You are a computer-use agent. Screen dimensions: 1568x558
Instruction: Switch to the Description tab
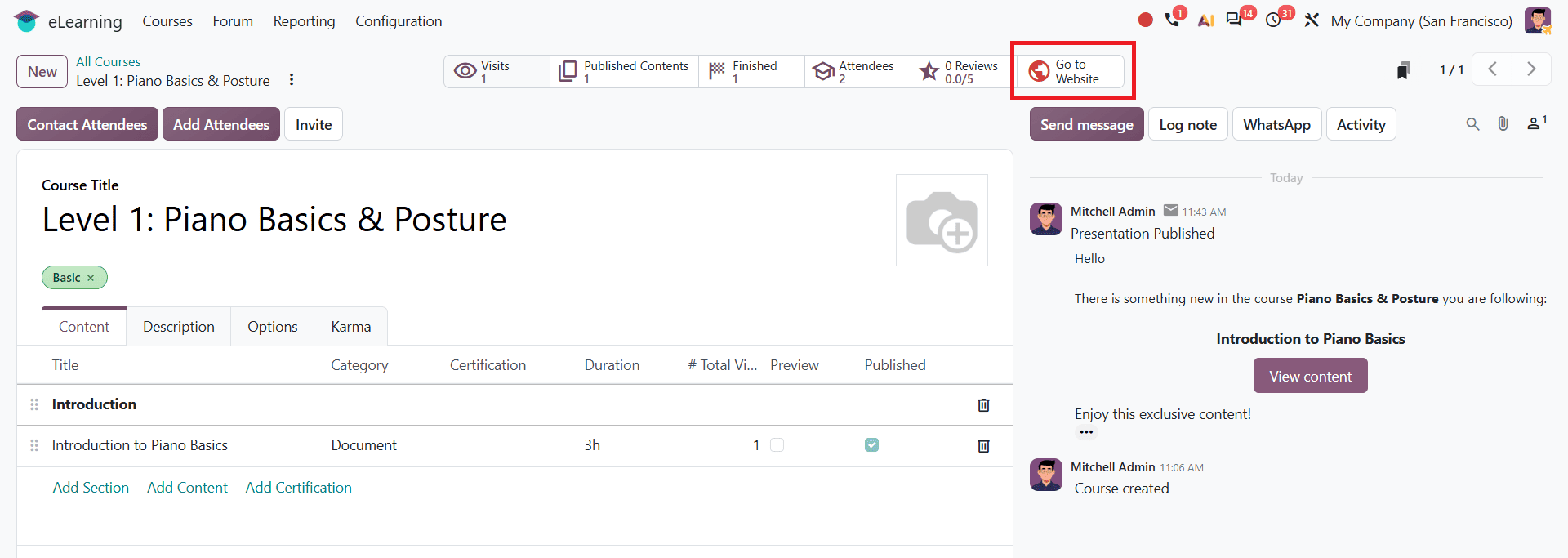[x=179, y=327]
